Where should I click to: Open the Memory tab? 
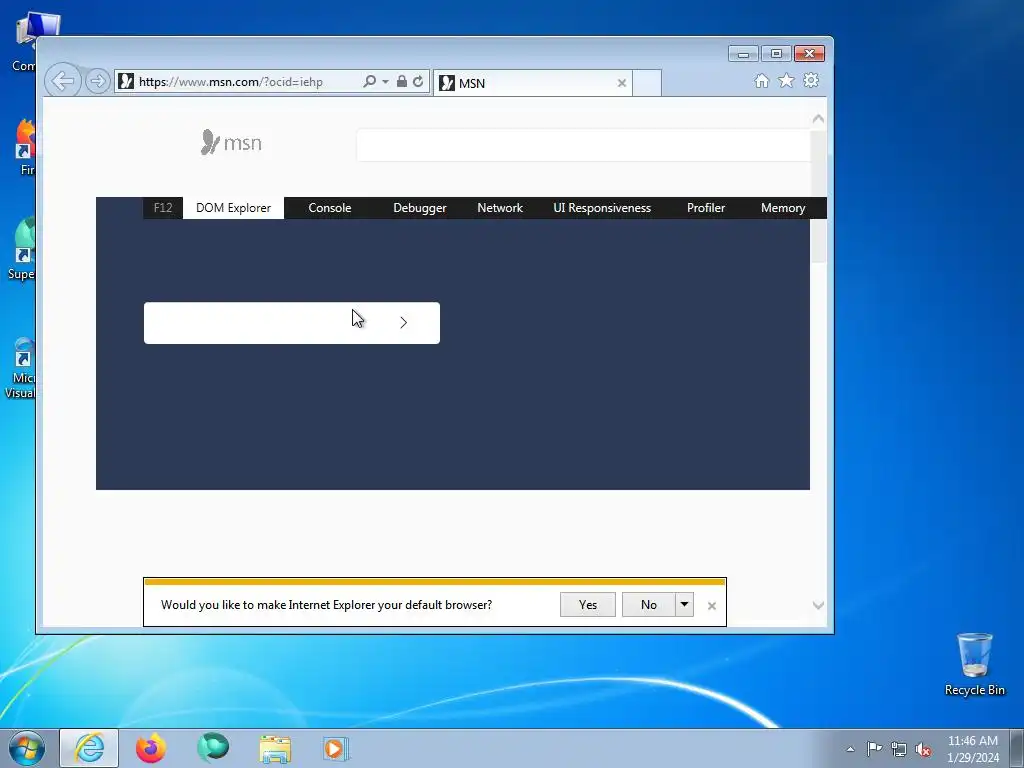click(x=782, y=208)
